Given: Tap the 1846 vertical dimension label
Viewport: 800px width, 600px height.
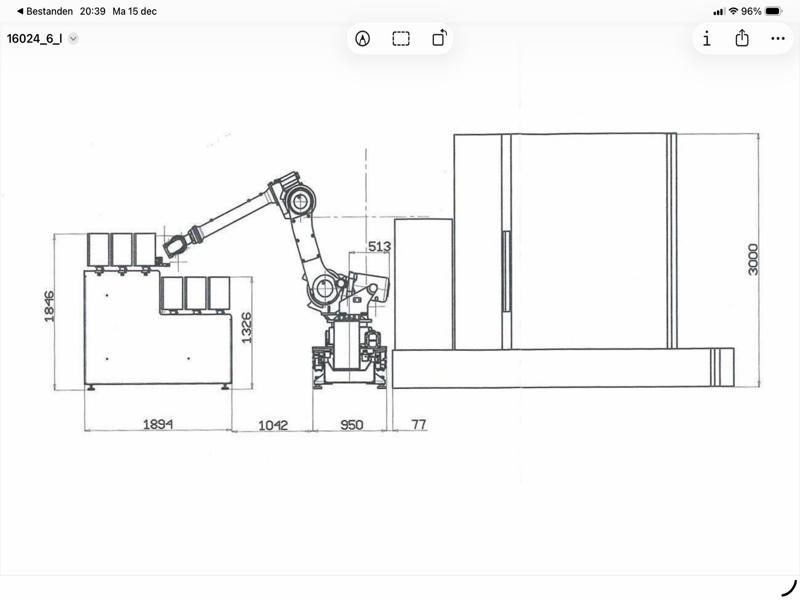Looking at the screenshot, I should pyautogui.click(x=50, y=306).
